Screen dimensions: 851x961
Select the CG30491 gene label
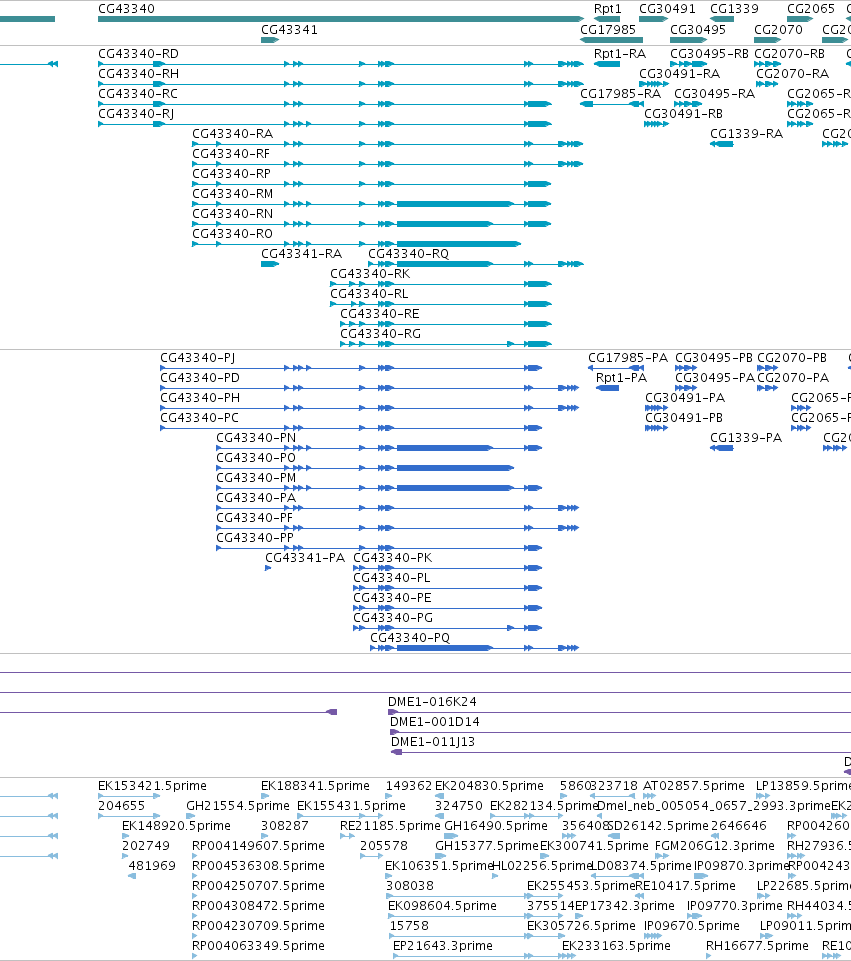click(667, 9)
